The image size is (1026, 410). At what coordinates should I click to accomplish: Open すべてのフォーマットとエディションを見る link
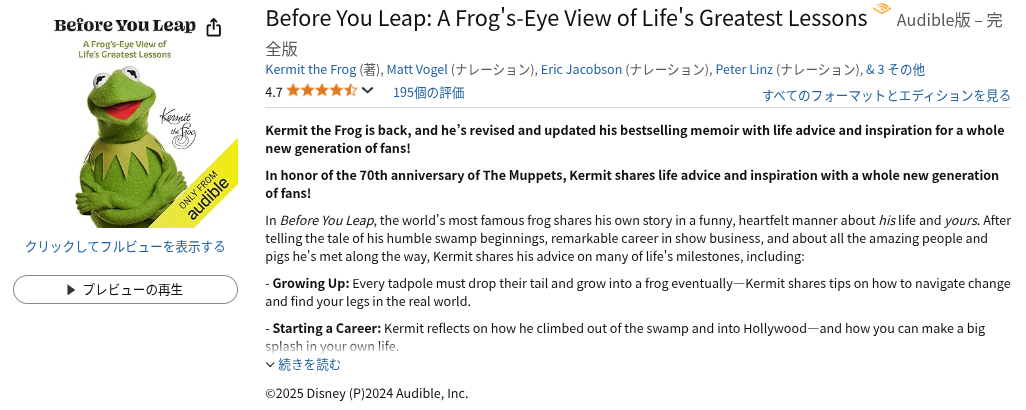tap(886, 95)
